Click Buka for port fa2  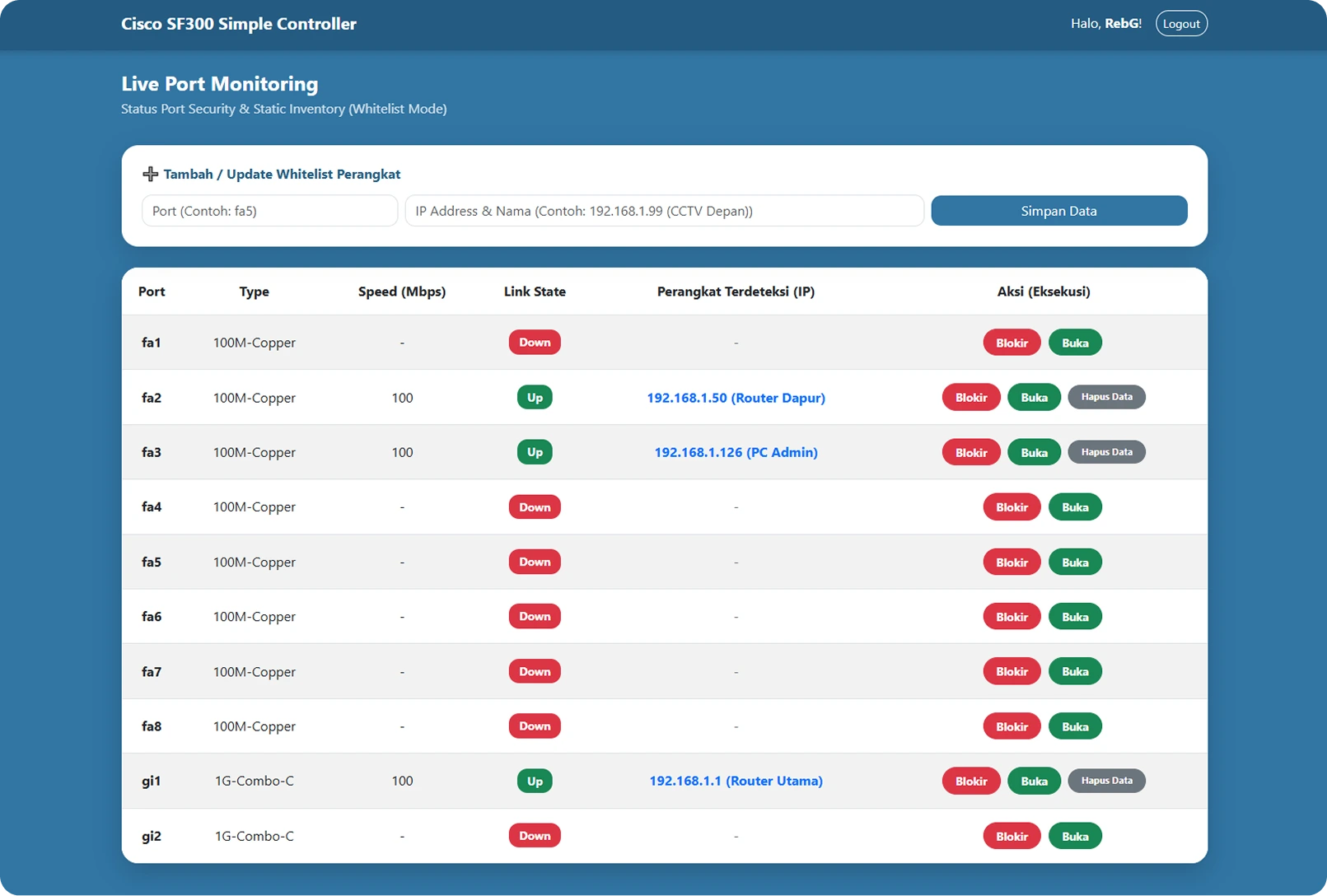coord(1034,397)
